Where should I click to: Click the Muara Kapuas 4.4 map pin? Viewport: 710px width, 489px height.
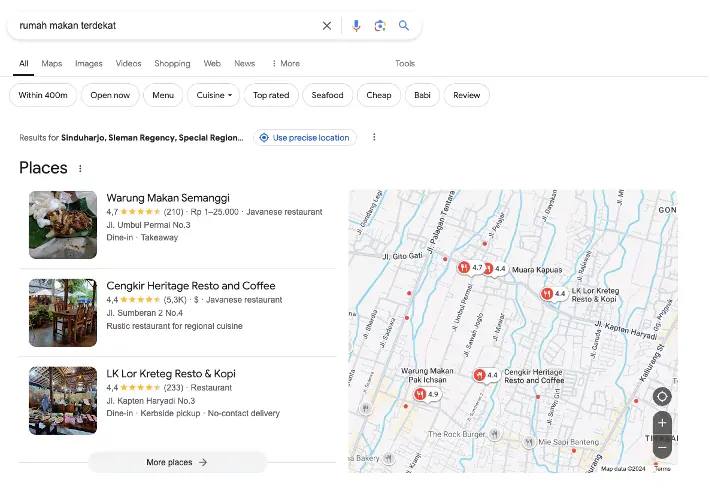tap(497, 269)
